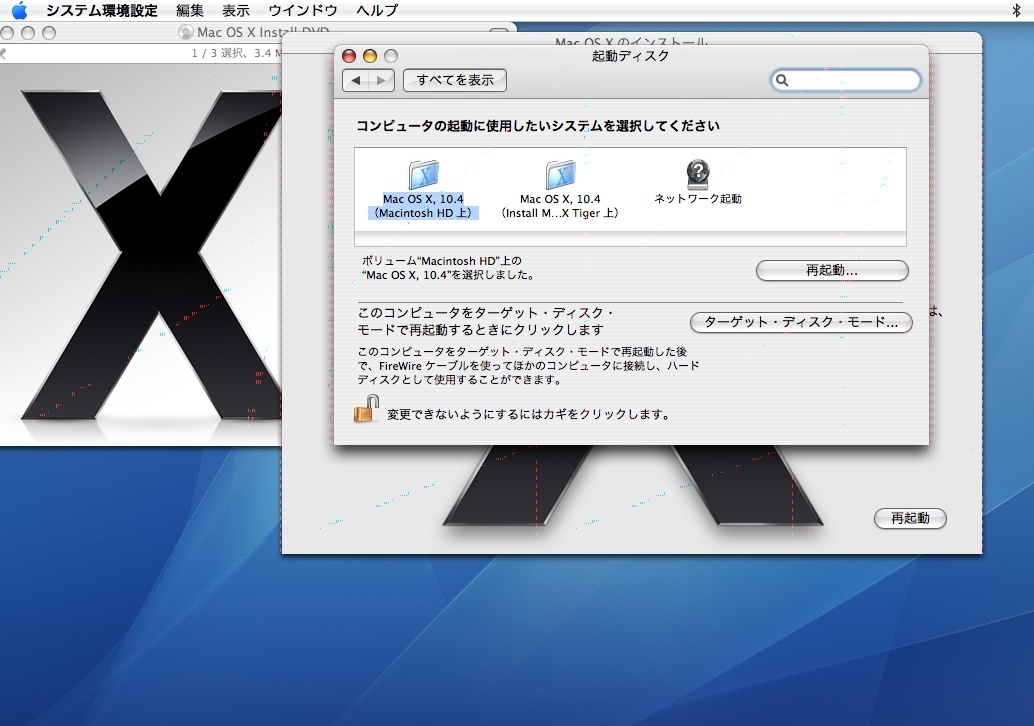Open the ウインドウ menu

pos(302,11)
